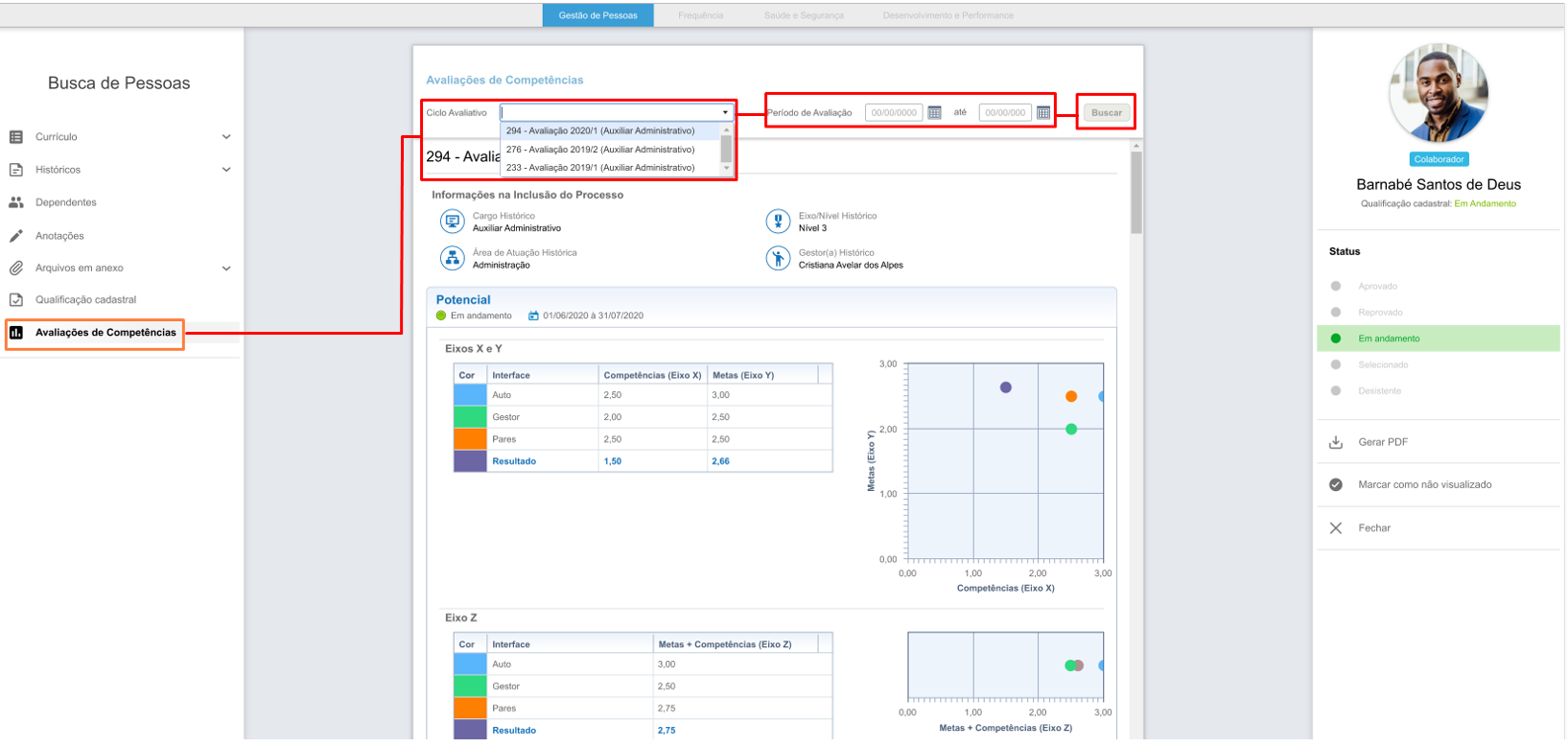Open calendar picker for evaluation start date
Screen dimensions: 1568x748
(x=935, y=113)
